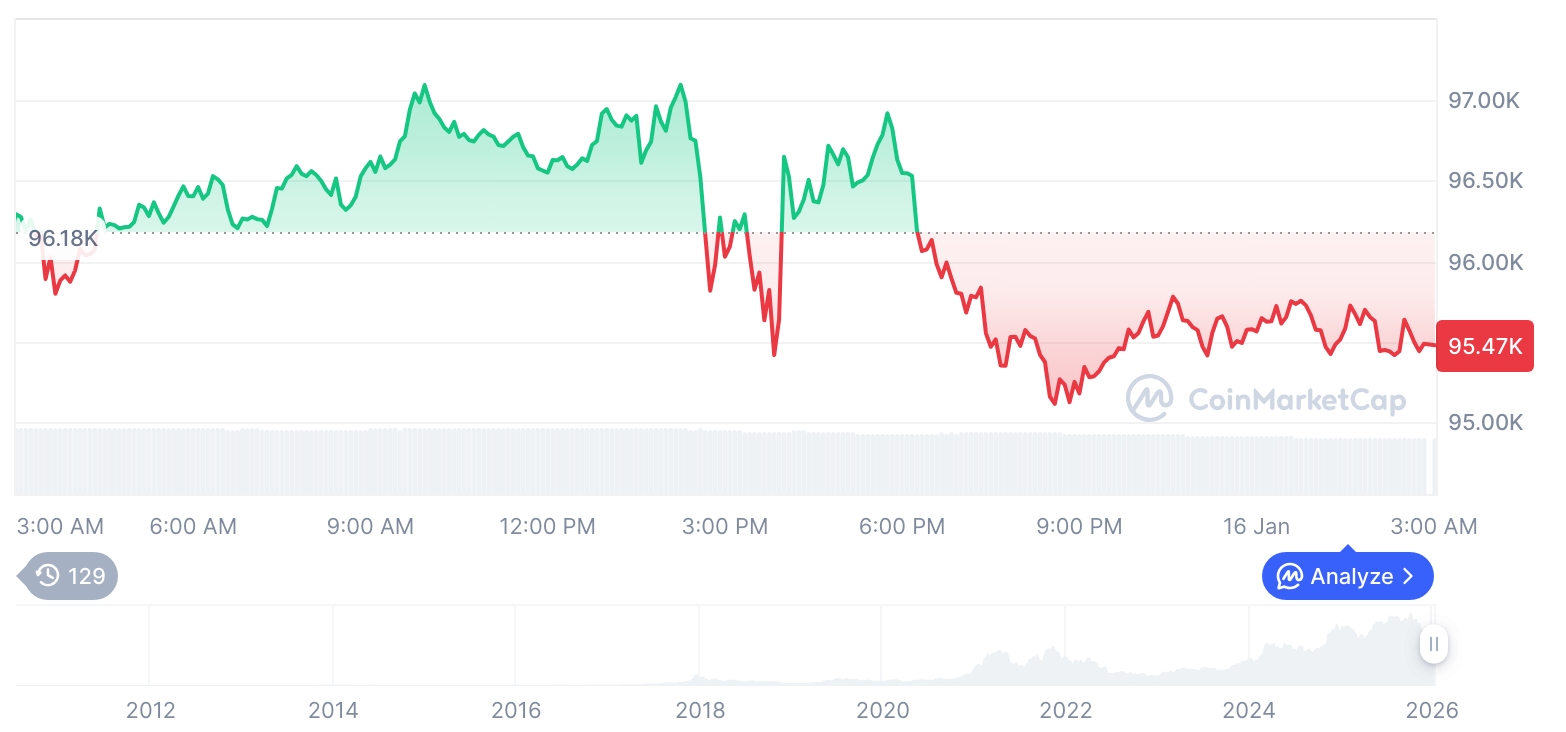Jump to 2018 in the year navigator

(700, 710)
